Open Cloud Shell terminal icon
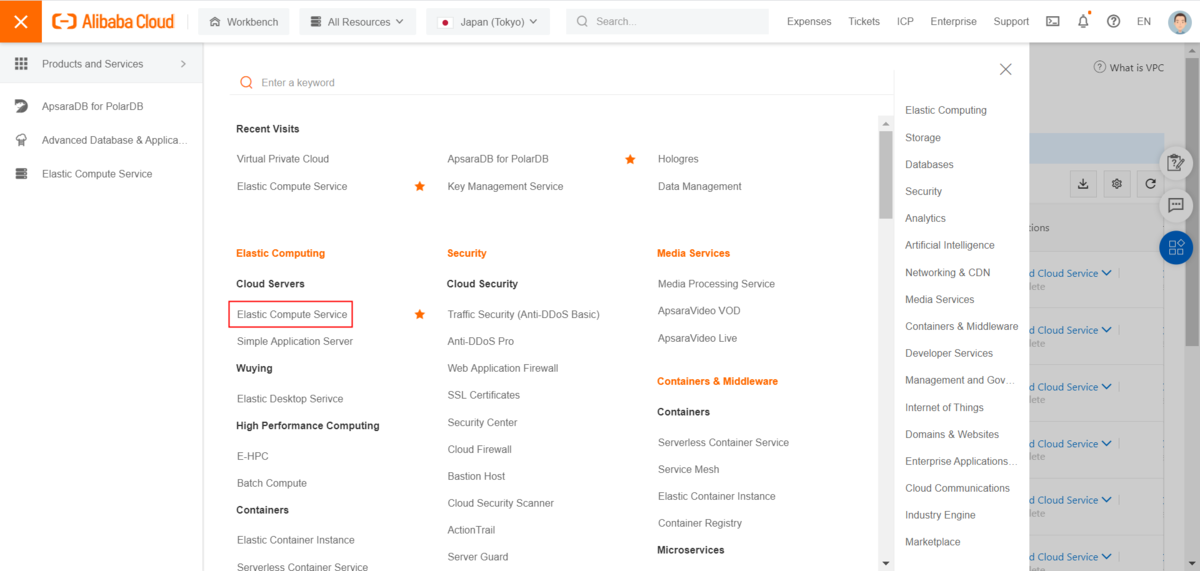The width and height of the screenshot is (1200, 571). click(x=1052, y=21)
